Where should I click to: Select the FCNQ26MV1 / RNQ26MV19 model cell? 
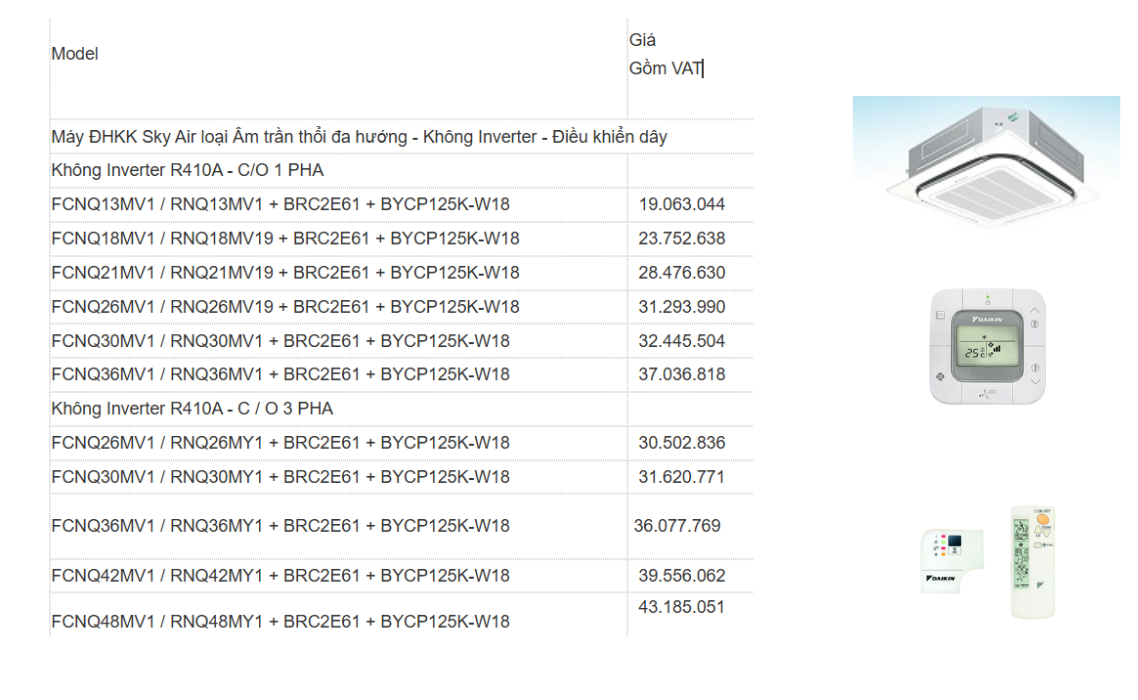pyautogui.click(x=285, y=307)
